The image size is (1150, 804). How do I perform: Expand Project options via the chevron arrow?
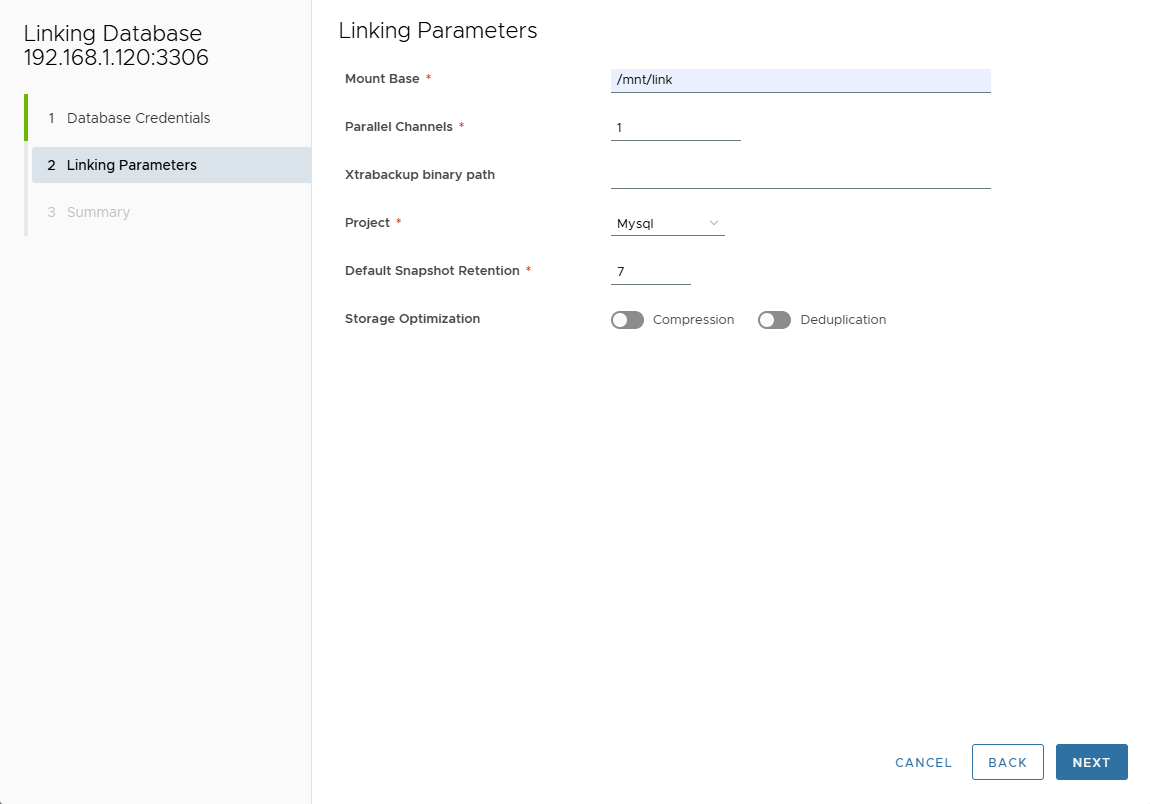click(x=714, y=222)
